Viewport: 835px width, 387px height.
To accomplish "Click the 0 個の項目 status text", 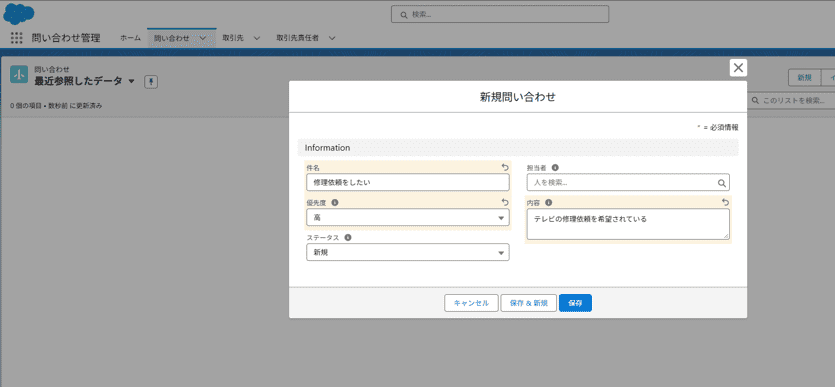I will point(56,105).
